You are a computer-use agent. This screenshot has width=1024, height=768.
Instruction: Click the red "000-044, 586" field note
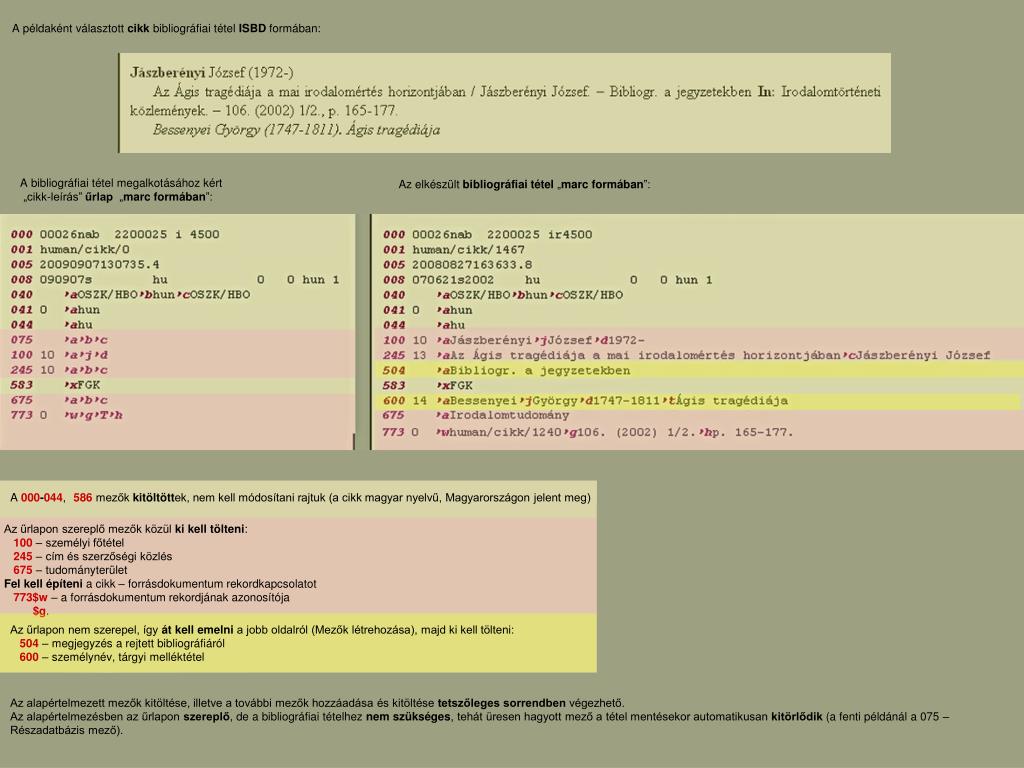click(56, 498)
